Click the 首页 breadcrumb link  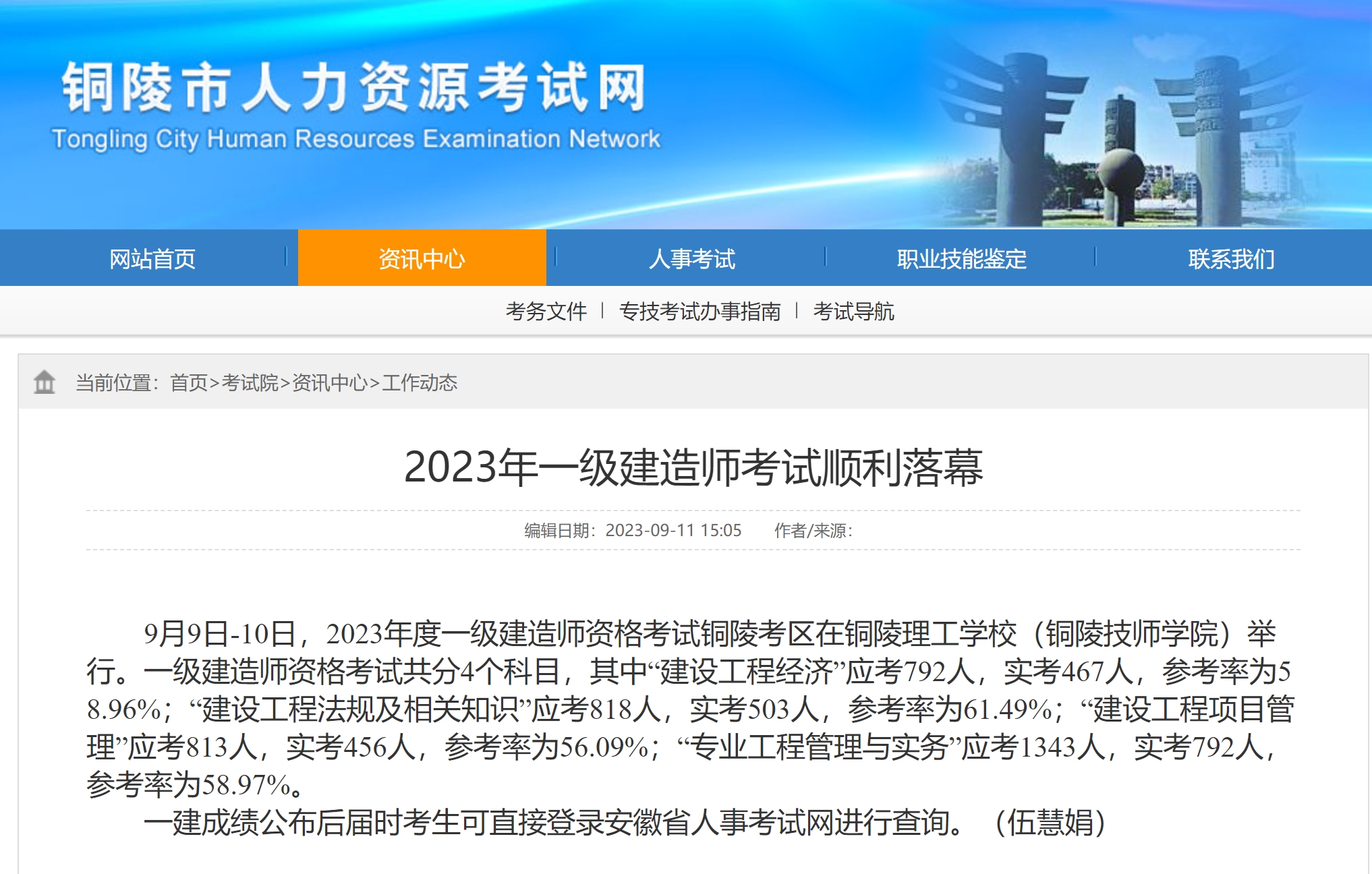coord(189,382)
